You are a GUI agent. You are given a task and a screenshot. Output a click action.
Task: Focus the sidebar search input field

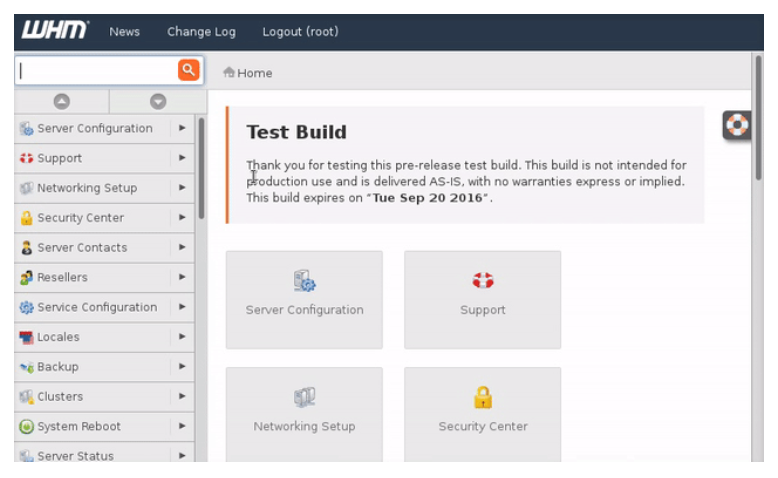[x=97, y=70]
